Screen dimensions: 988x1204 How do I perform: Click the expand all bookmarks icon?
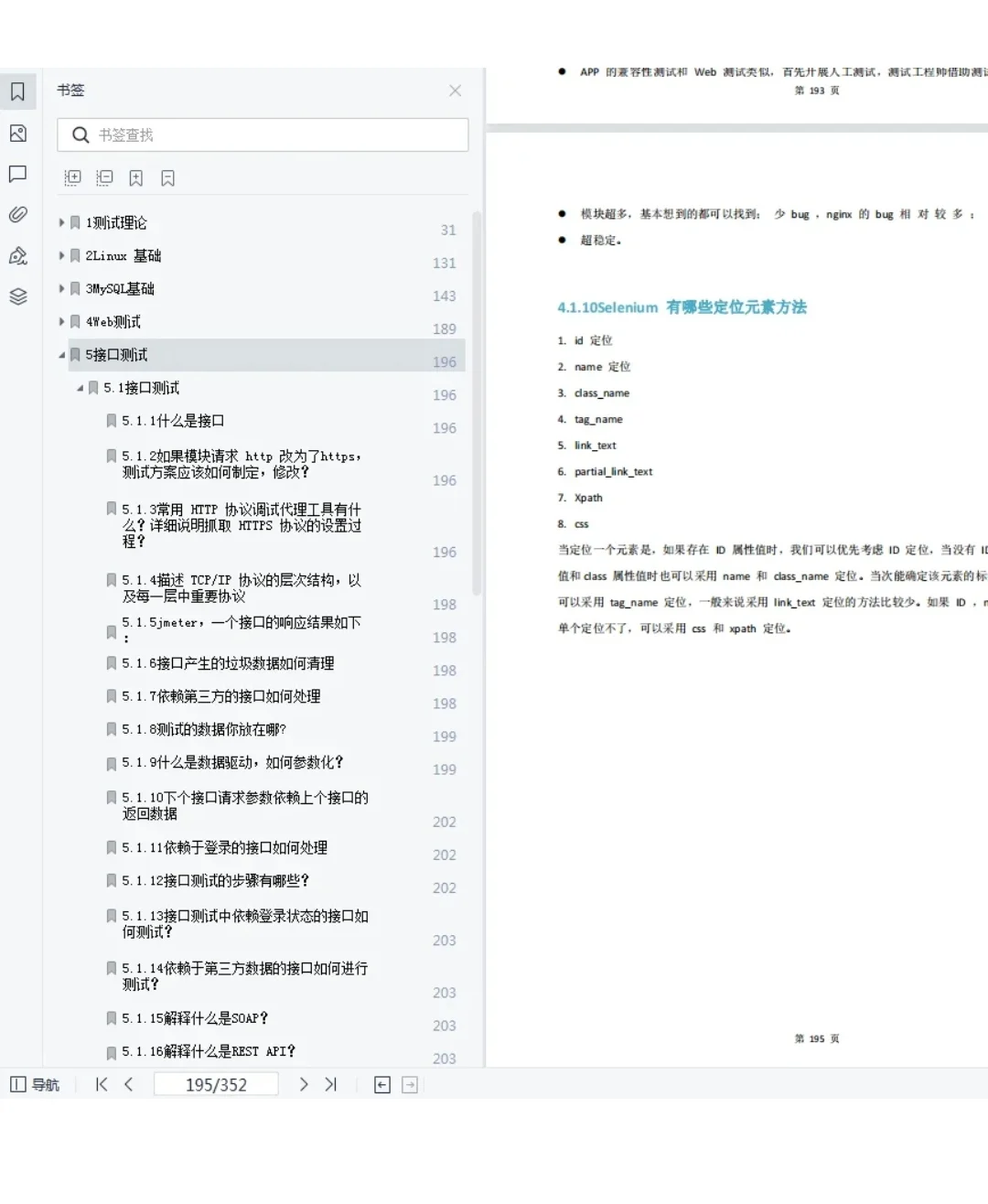click(72, 177)
